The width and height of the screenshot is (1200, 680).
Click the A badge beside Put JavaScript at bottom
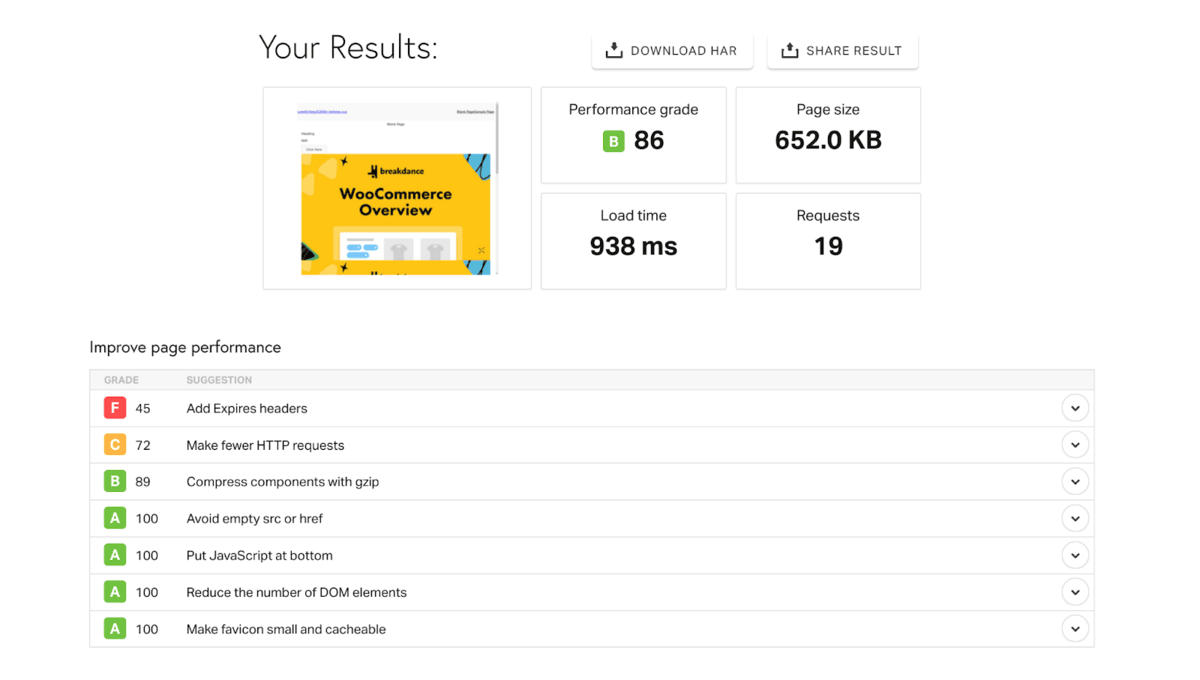[x=115, y=556]
